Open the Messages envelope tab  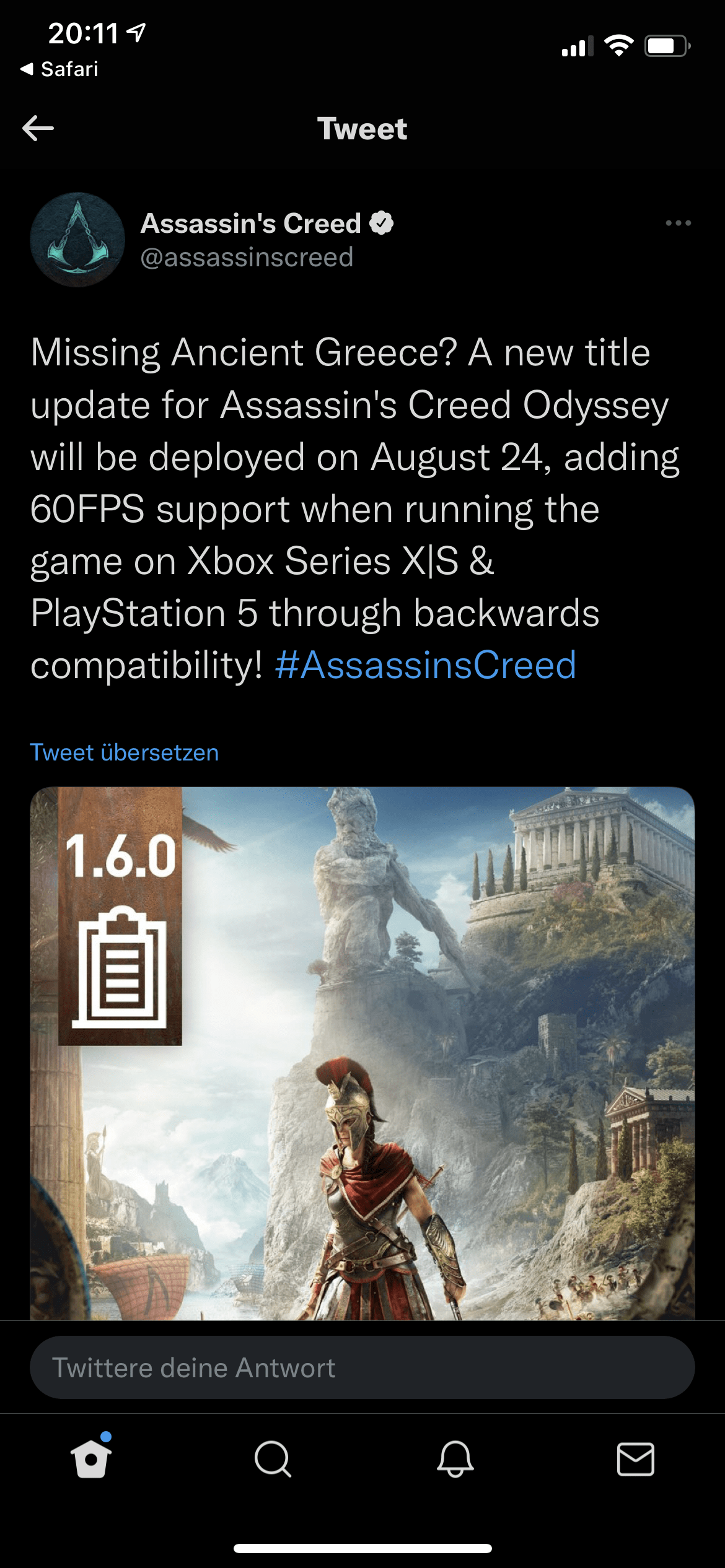636,1459
